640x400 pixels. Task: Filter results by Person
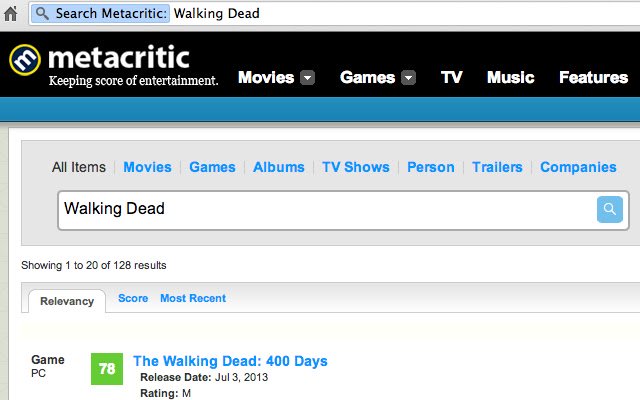click(x=431, y=167)
